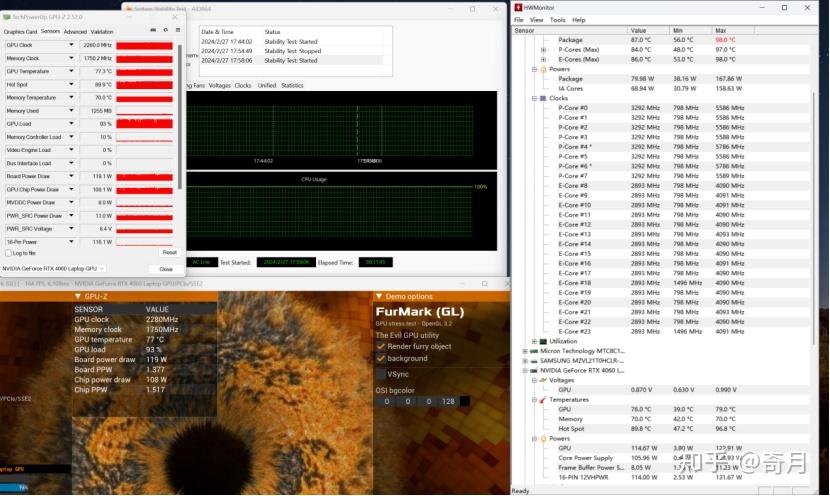Click the Min column header in HWMonitor
The image size is (830, 496).
pos(690,31)
